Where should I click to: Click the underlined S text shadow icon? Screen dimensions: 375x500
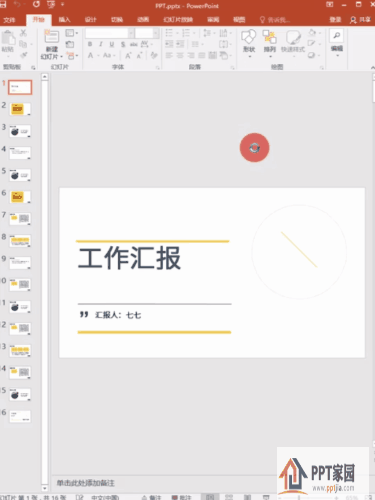(123, 44)
